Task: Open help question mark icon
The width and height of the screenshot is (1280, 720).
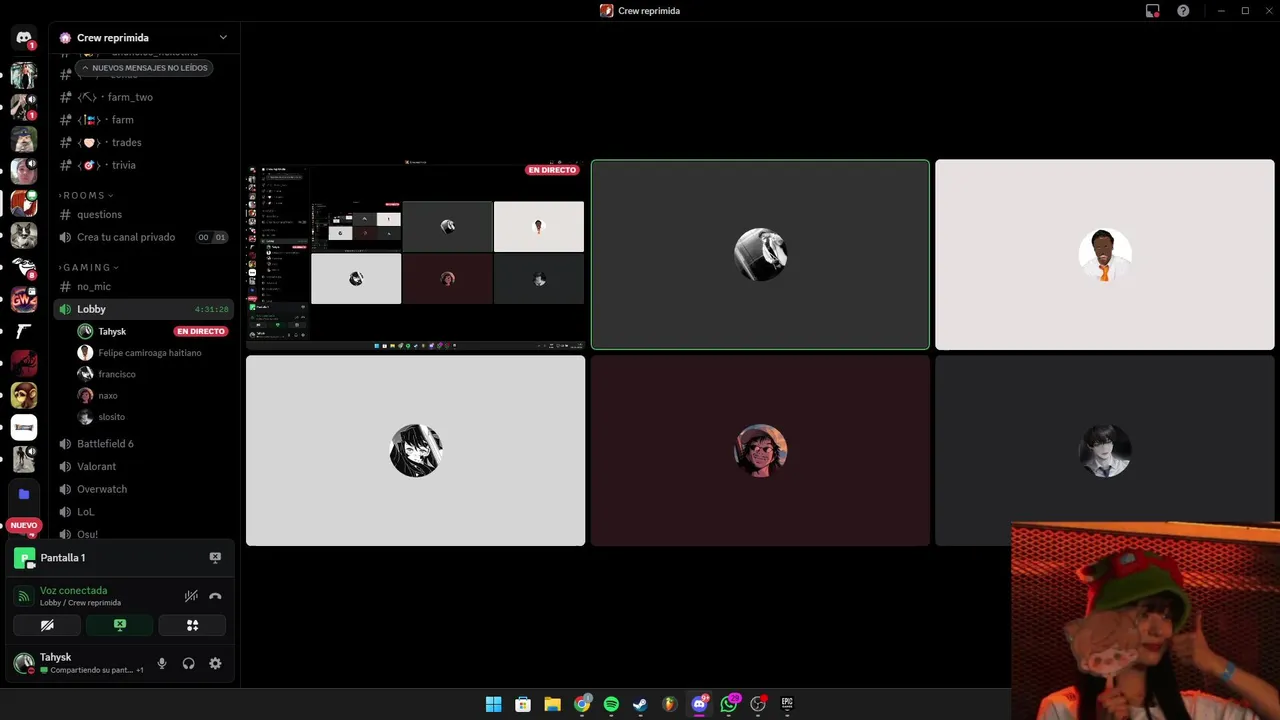Action: click(x=1183, y=11)
